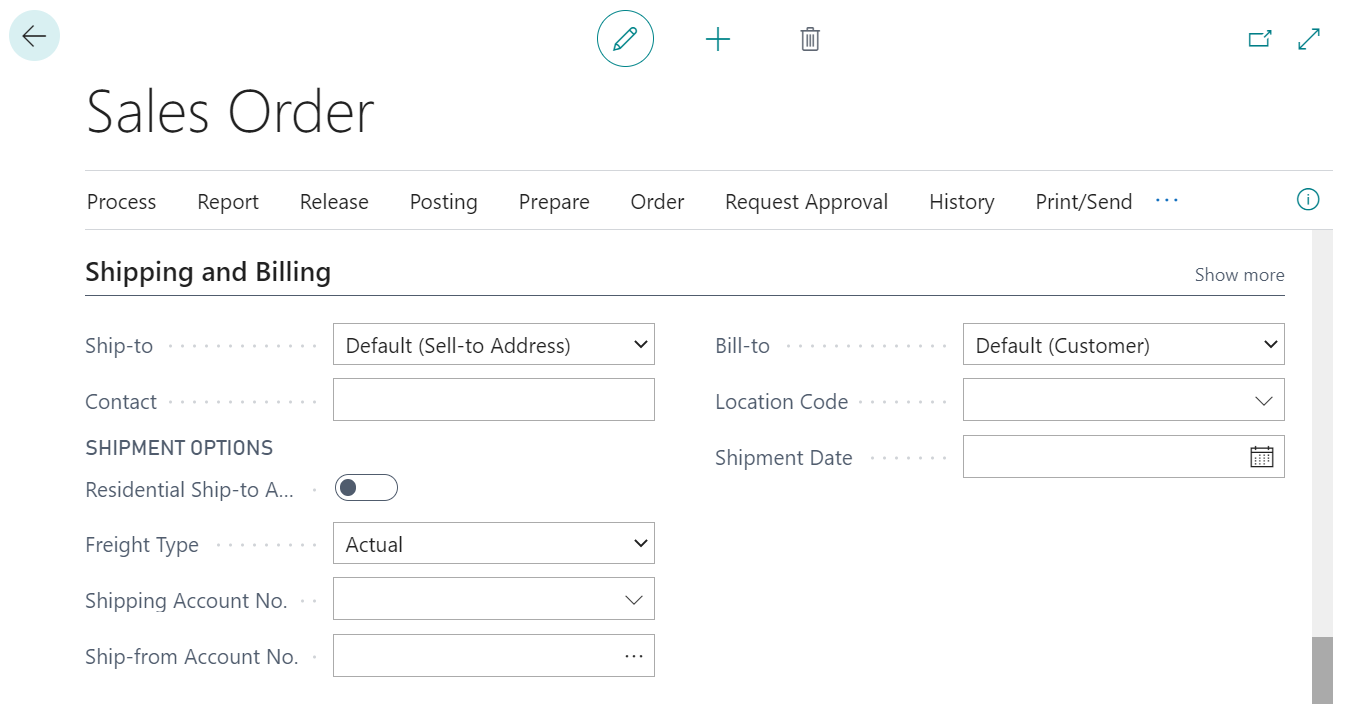
Task: Toggle the Residential Ship-to Address switch
Action: (366, 488)
